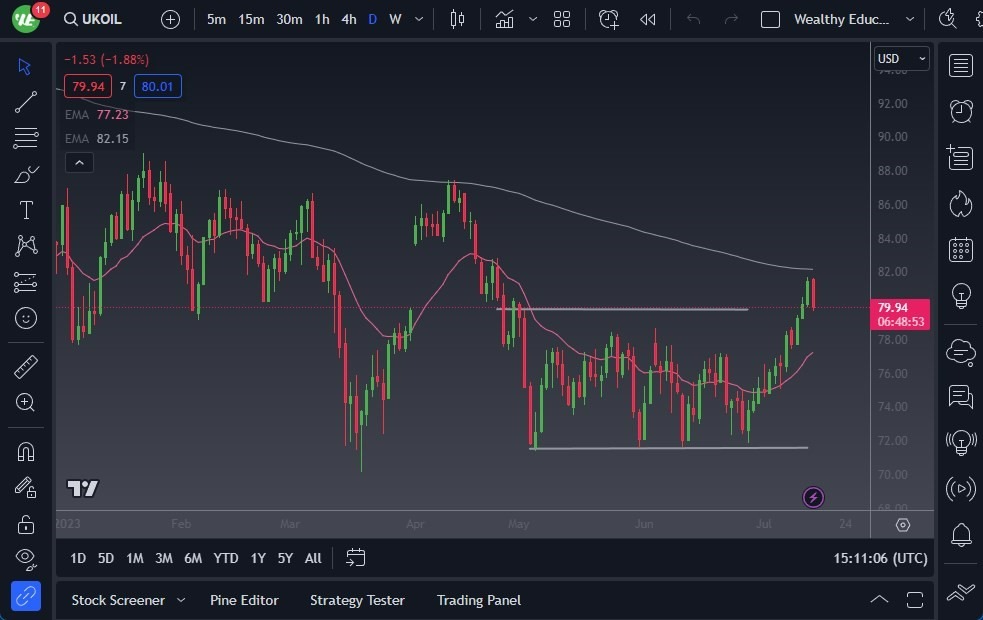
Task: Select the 4h timeframe
Action: 348,19
